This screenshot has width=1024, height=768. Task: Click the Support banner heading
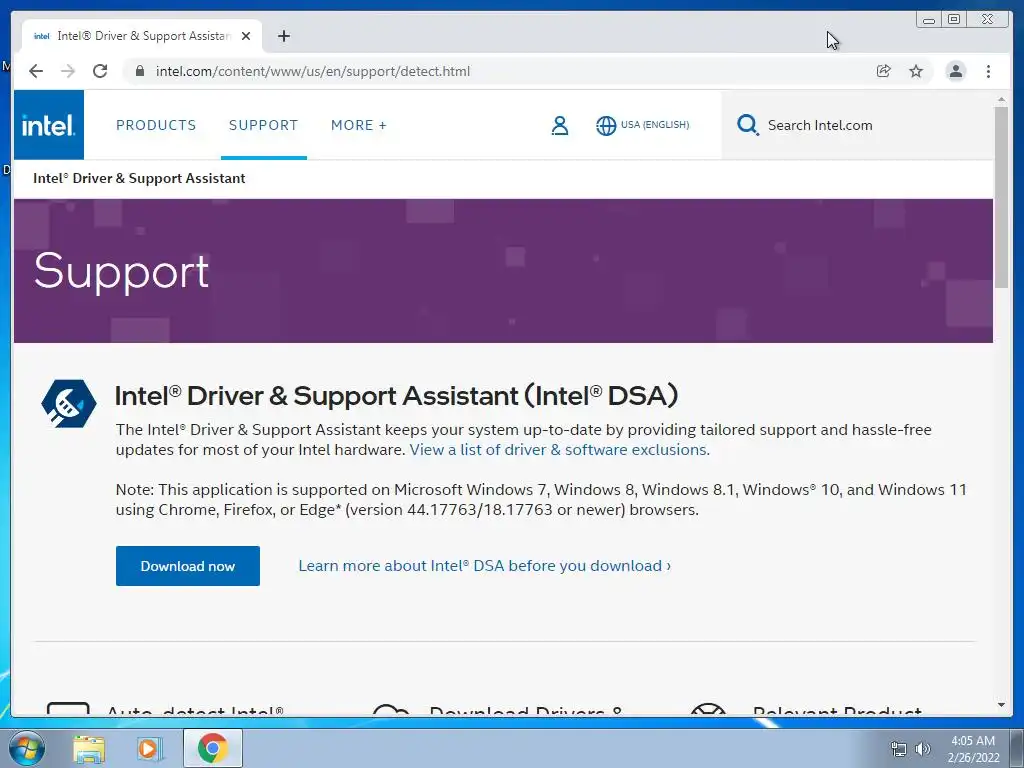121,272
